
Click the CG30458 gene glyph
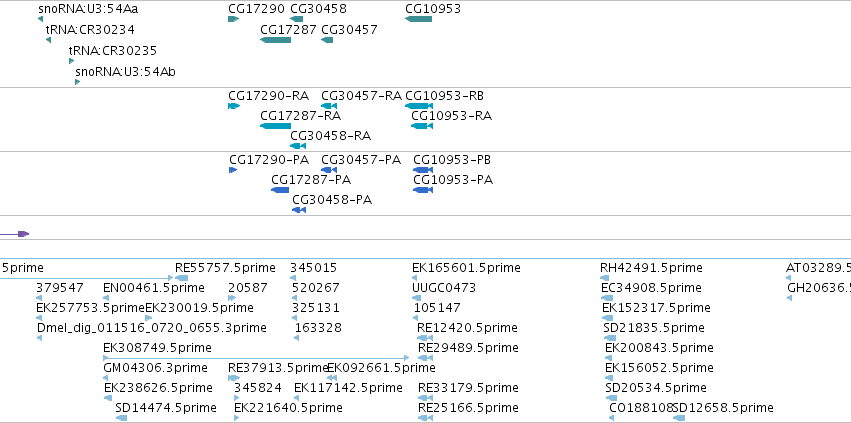(x=297, y=19)
